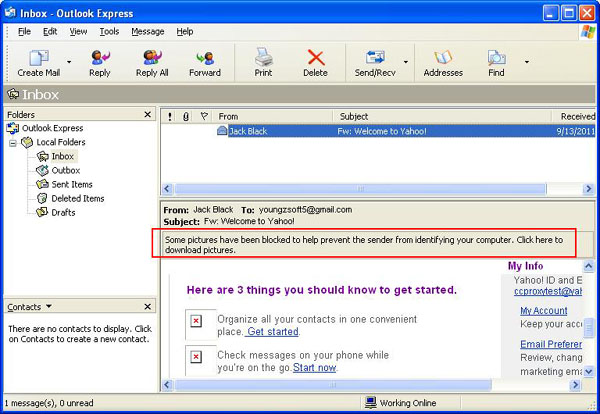Image resolution: width=600 pixels, height=414 pixels.
Task: Open the Help menu
Action: 184,31
